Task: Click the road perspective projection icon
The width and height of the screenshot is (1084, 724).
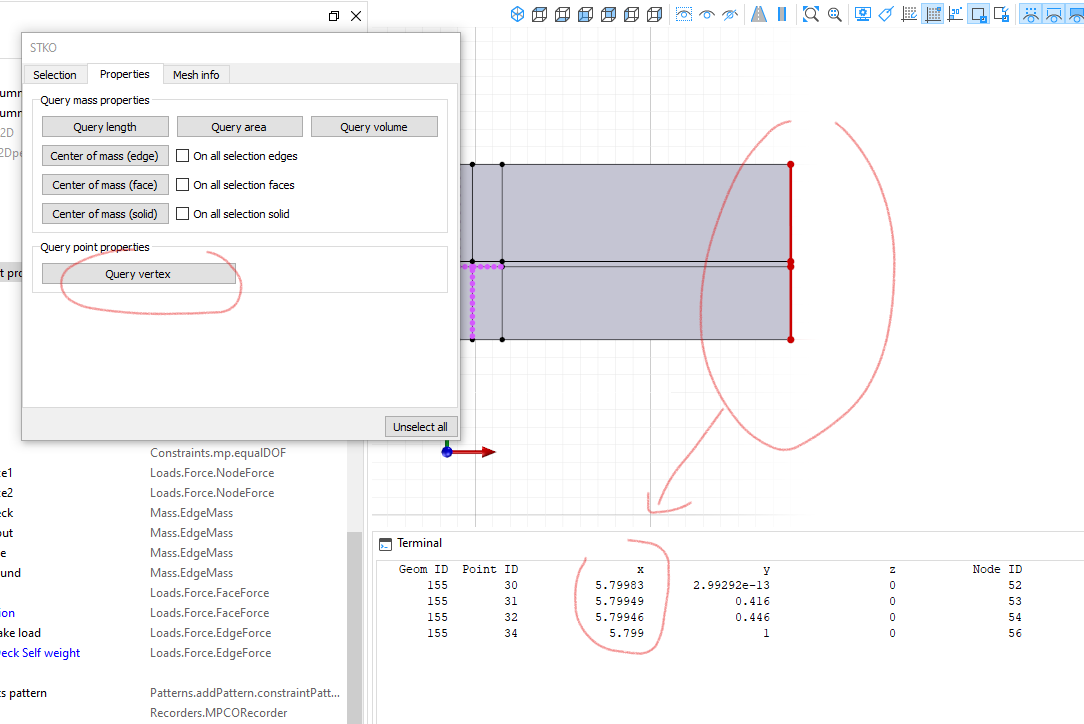Action: tap(759, 14)
